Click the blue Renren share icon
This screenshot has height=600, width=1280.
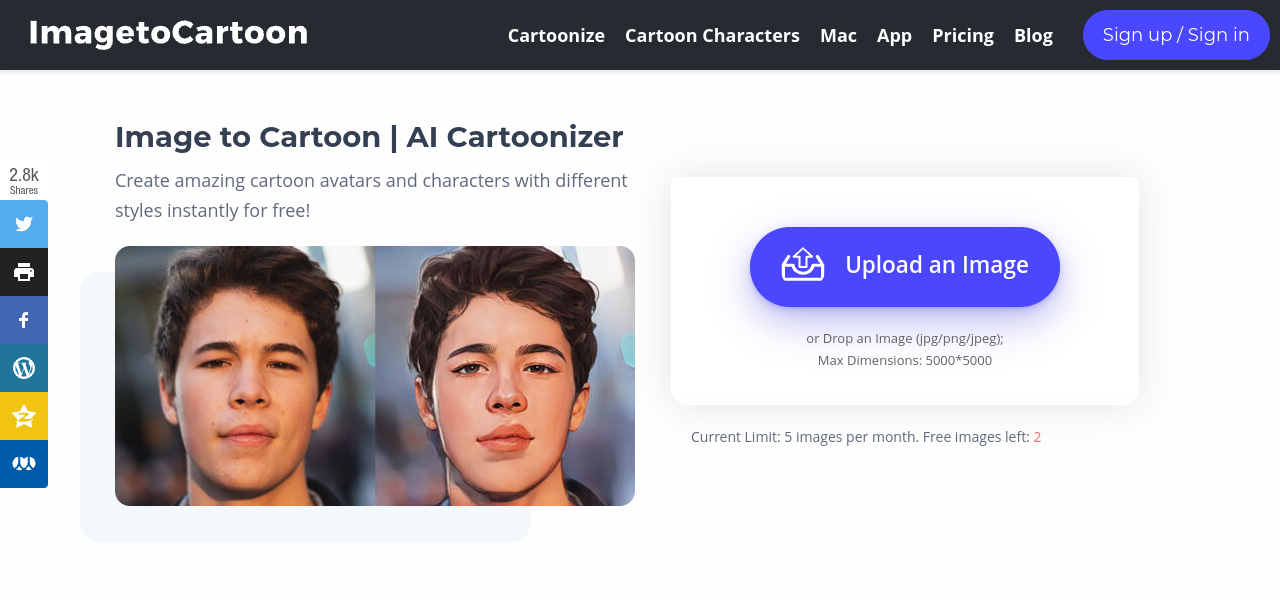click(x=24, y=464)
